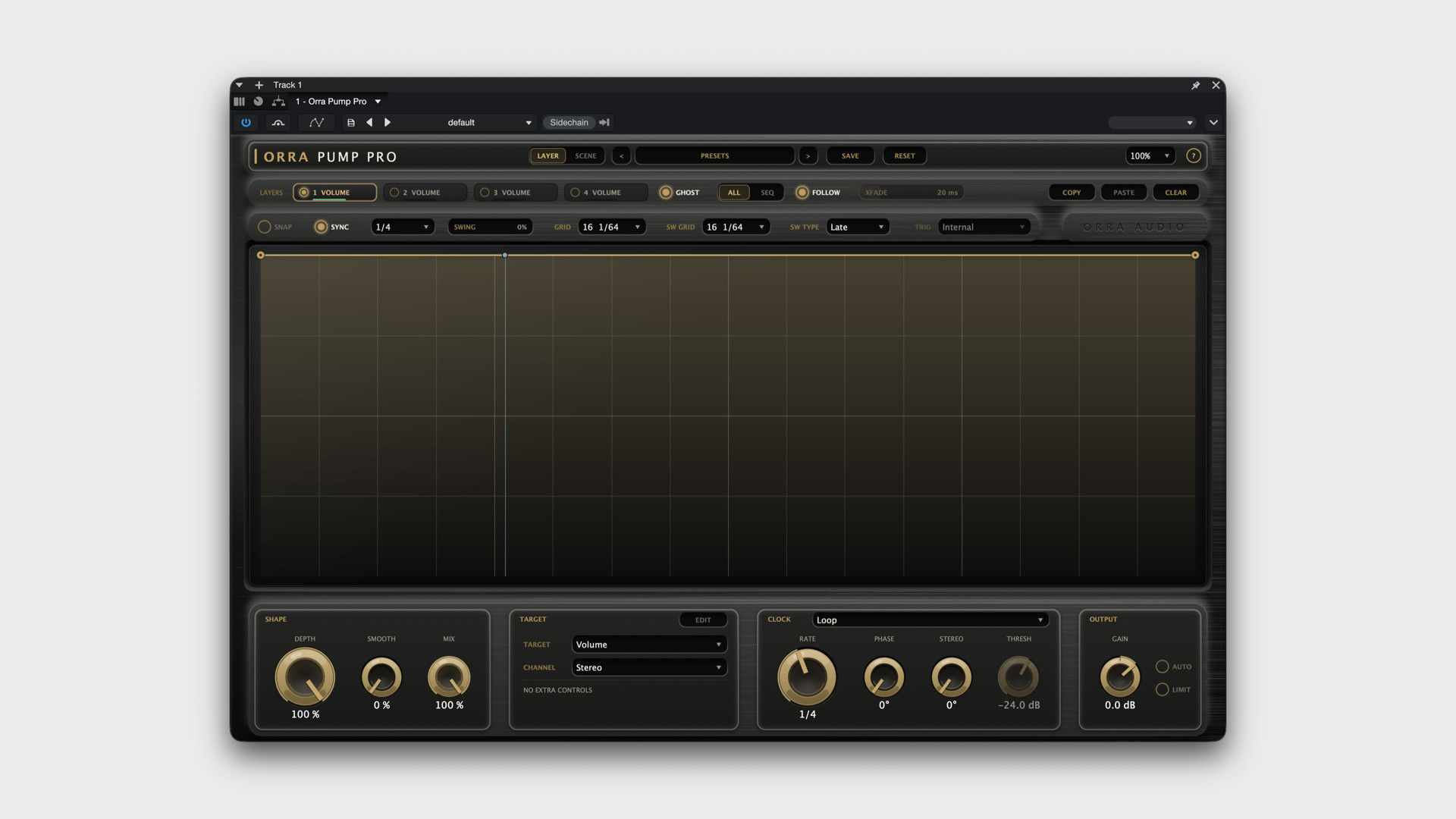Toggle the plugin power bypass icon
This screenshot has width=1456, height=819.
pyautogui.click(x=246, y=122)
